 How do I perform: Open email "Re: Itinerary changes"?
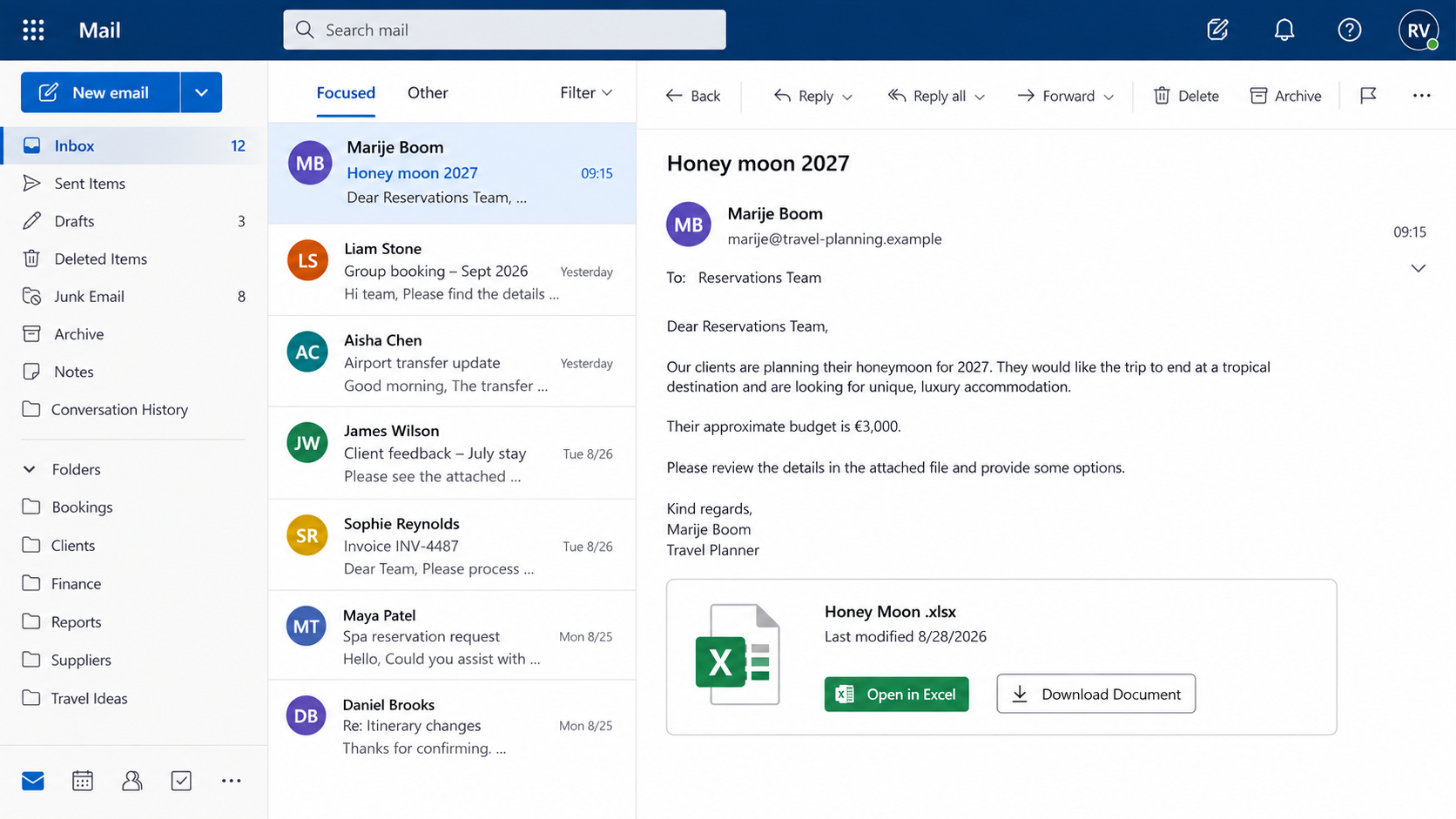pos(452,725)
